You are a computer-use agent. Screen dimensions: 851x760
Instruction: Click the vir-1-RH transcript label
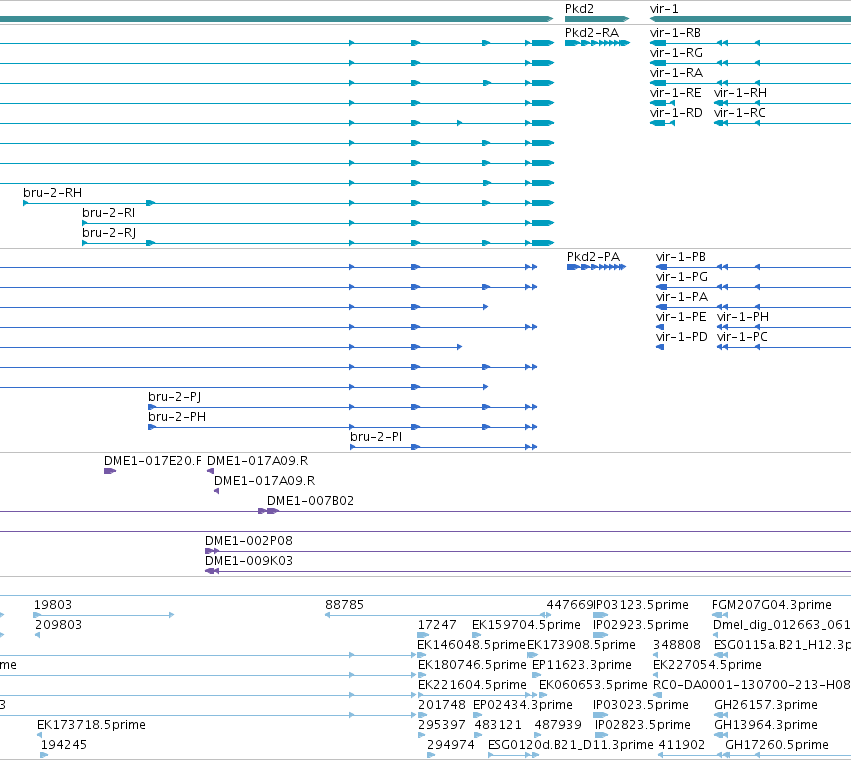[740, 93]
